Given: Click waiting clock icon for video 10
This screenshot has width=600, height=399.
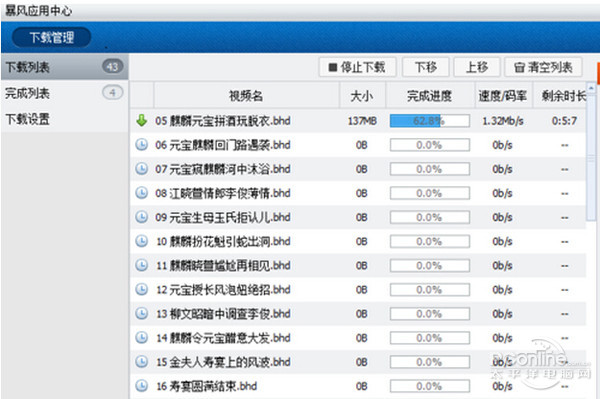Looking at the screenshot, I should (x=142, y=241).
